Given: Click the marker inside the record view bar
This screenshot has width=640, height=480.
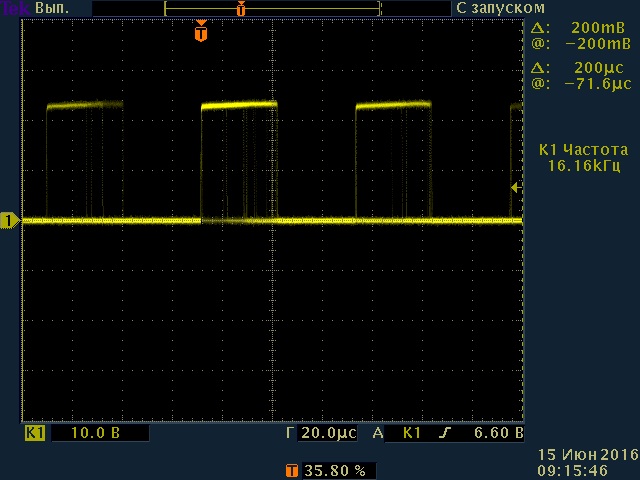Looking at the screenshot, I should click(x=240, y=8).
